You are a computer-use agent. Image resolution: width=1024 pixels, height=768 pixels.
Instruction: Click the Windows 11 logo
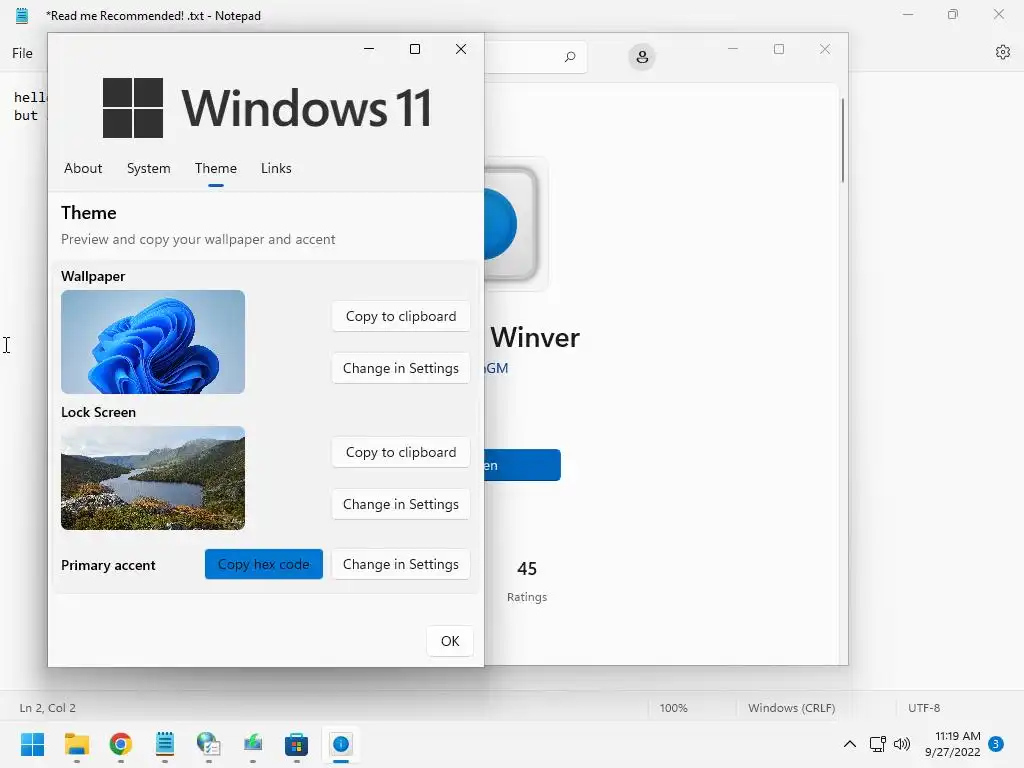pos(266,108)
